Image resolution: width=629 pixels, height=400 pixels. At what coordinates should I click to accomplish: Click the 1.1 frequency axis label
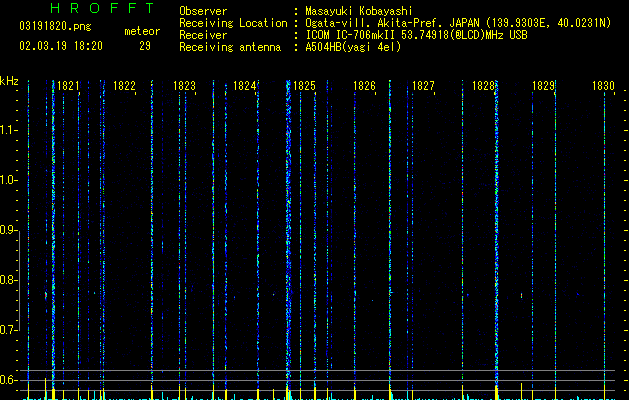(x=8, y=130)
